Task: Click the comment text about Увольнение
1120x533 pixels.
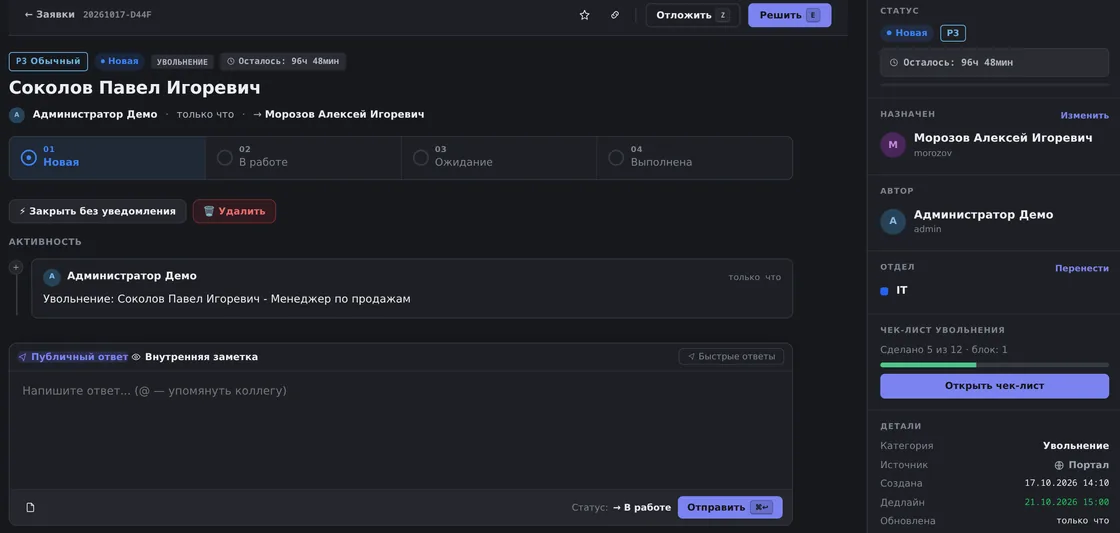Action: (x=226, y=299)
